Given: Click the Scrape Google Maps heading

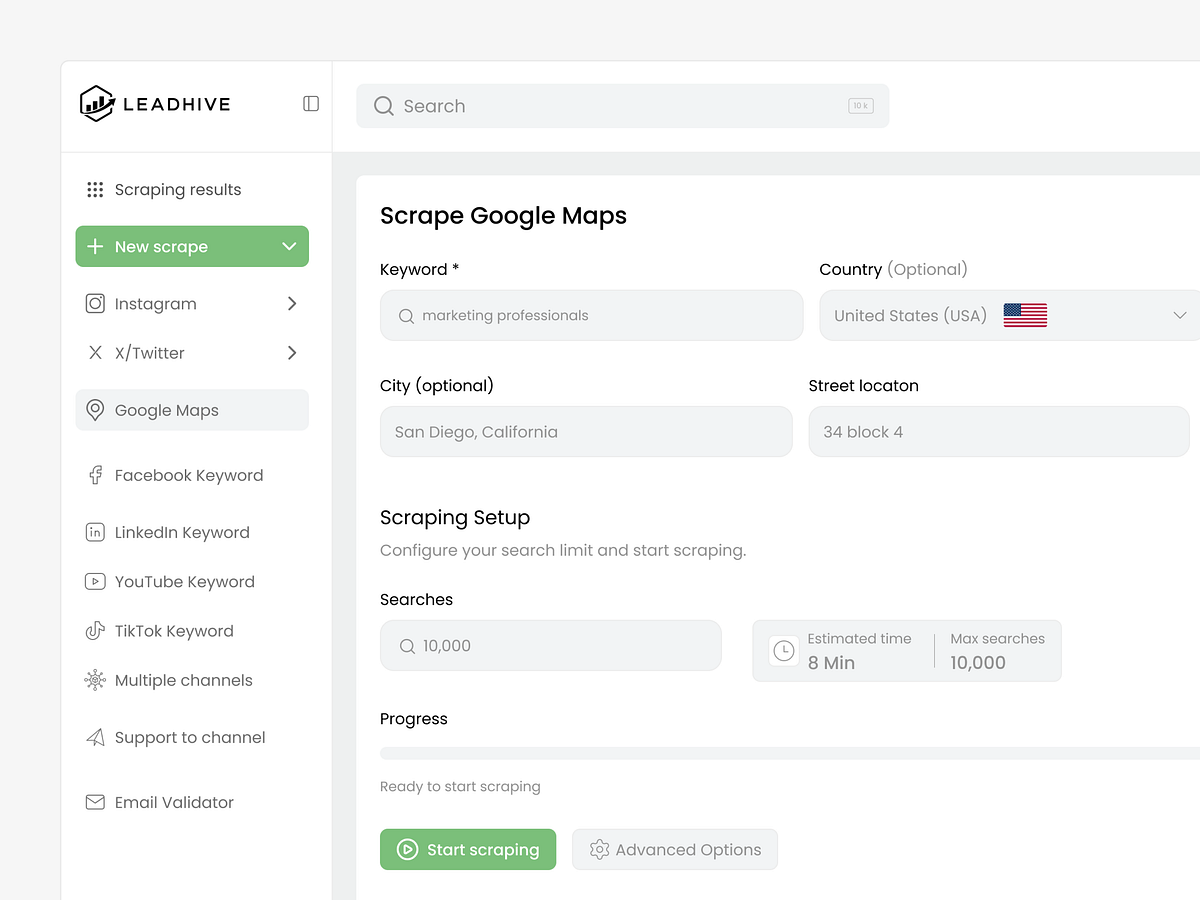Looking at the screenshot, I should point(503,216).
